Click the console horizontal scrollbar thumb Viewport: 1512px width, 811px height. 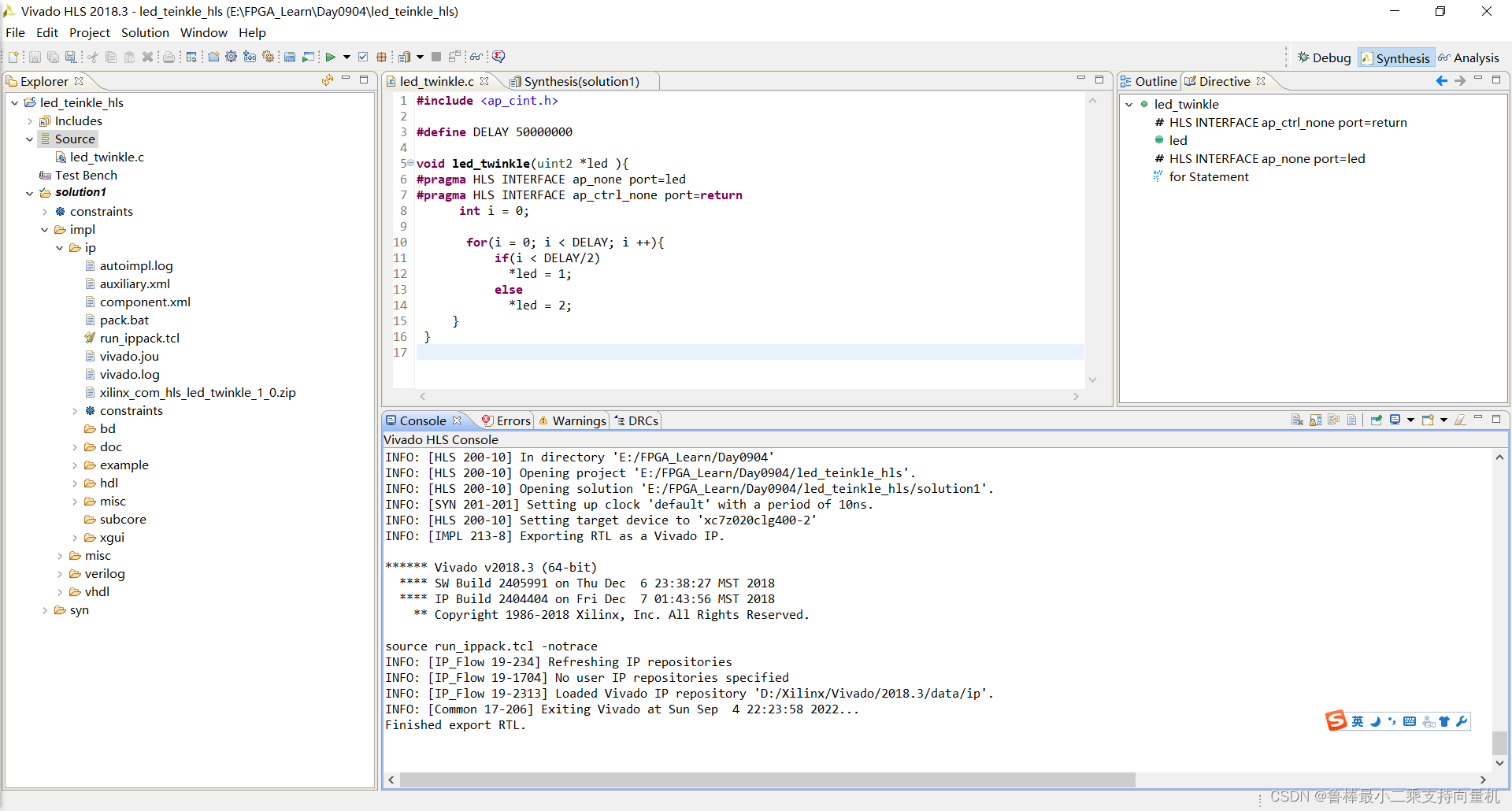[x=768, y=780]
